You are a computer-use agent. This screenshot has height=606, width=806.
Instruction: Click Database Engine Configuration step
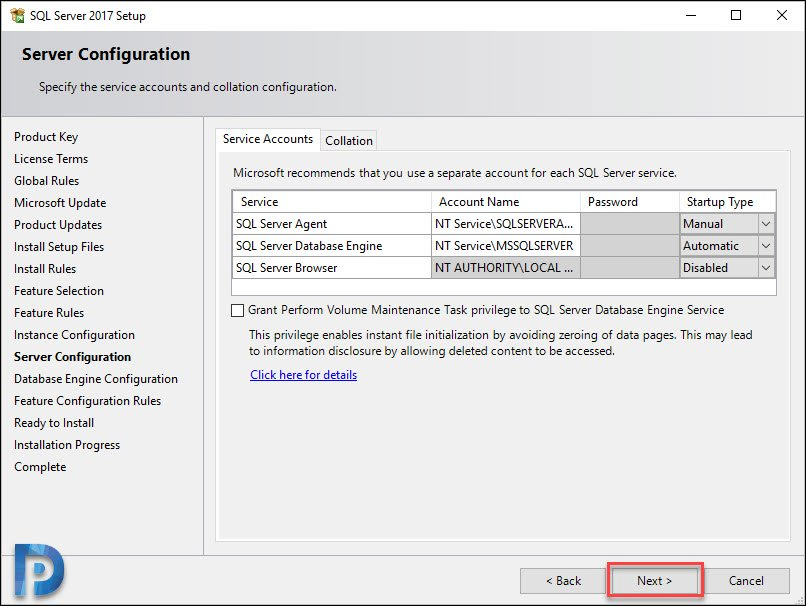click(96, 379)
